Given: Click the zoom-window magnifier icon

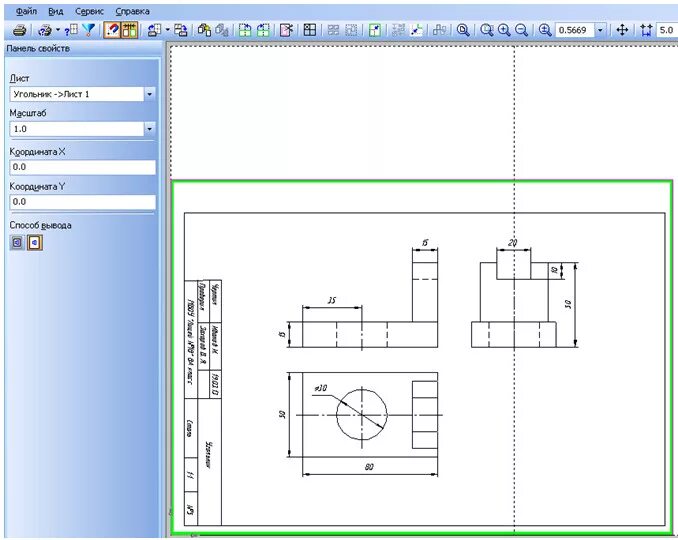Looking at the screenshot, I should click(x=486, y=30).
